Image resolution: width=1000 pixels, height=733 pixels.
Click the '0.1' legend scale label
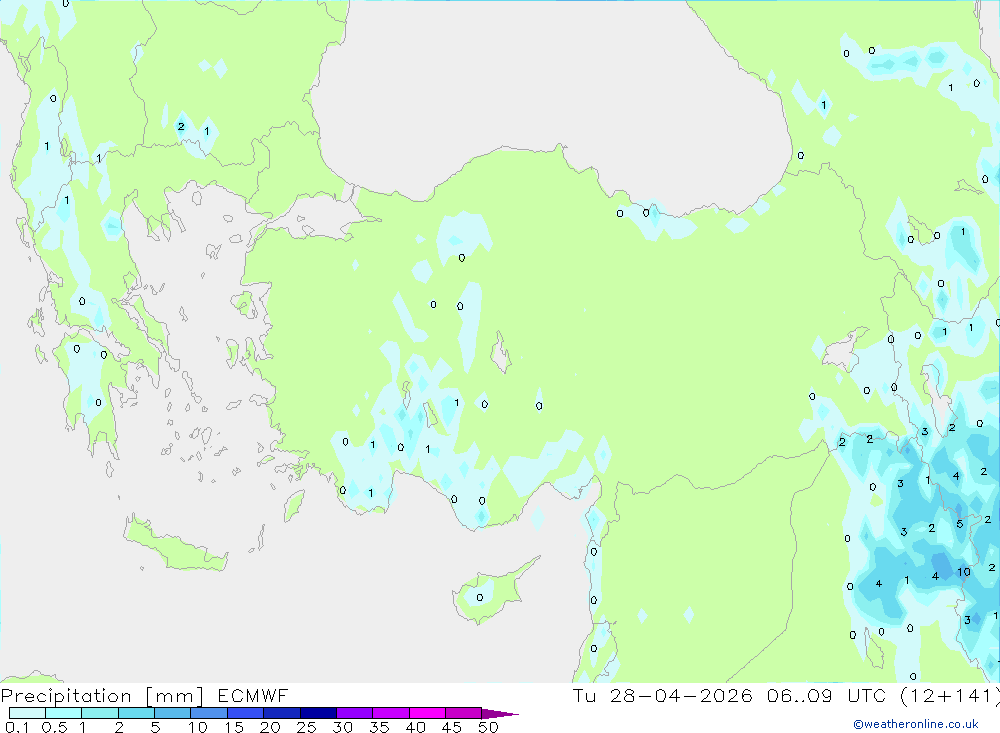click(x=17, y=727)
